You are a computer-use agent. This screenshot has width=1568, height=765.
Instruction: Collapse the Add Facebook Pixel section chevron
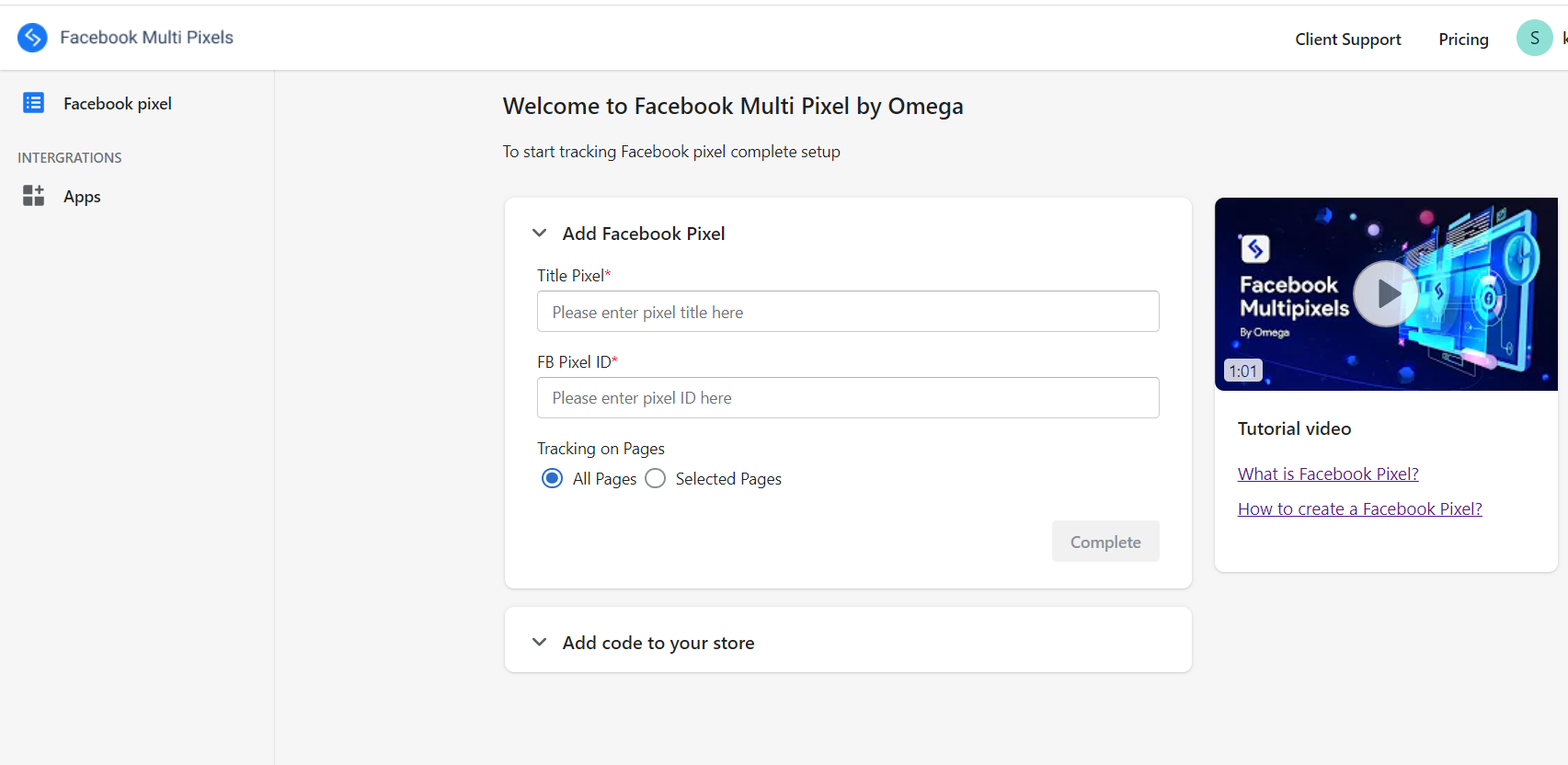click(x=540, y=234)
